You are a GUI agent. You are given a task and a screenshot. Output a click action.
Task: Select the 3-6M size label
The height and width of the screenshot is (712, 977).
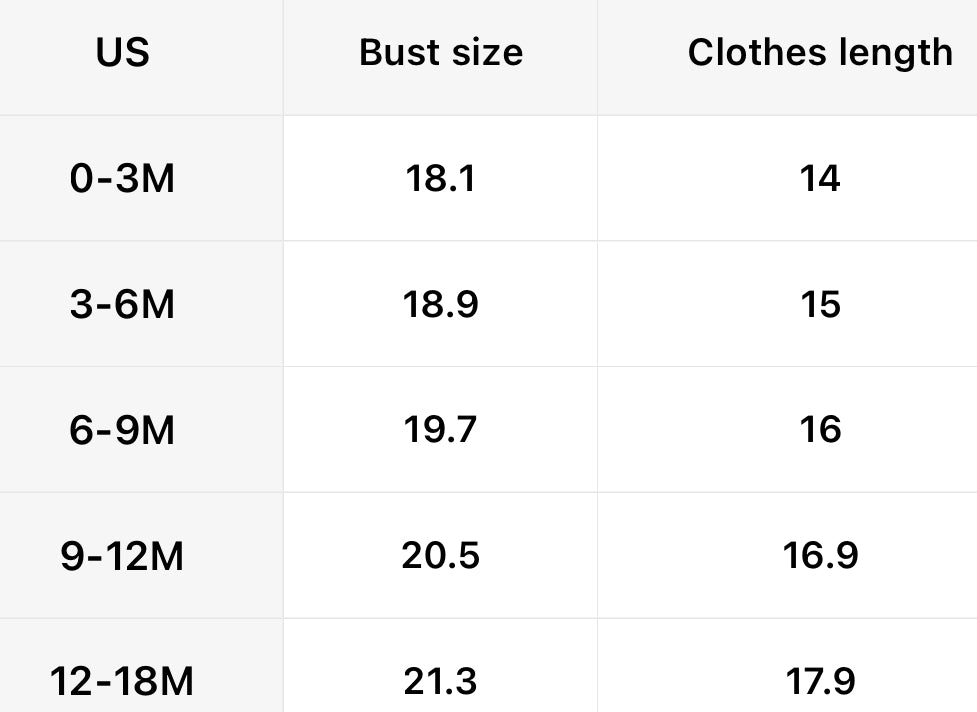[x=123, y=304]
